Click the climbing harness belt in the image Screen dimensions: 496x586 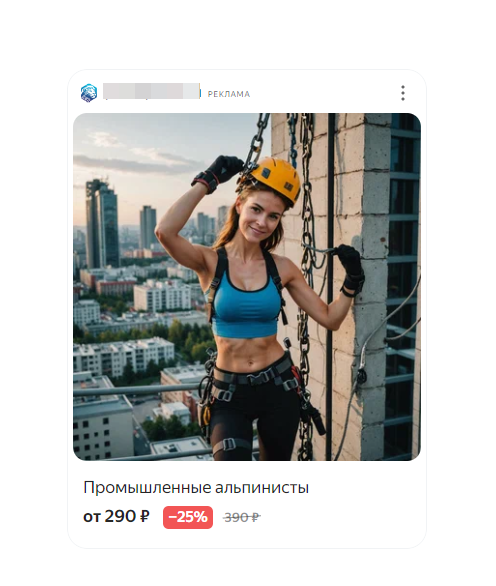[x=254, y=377]
